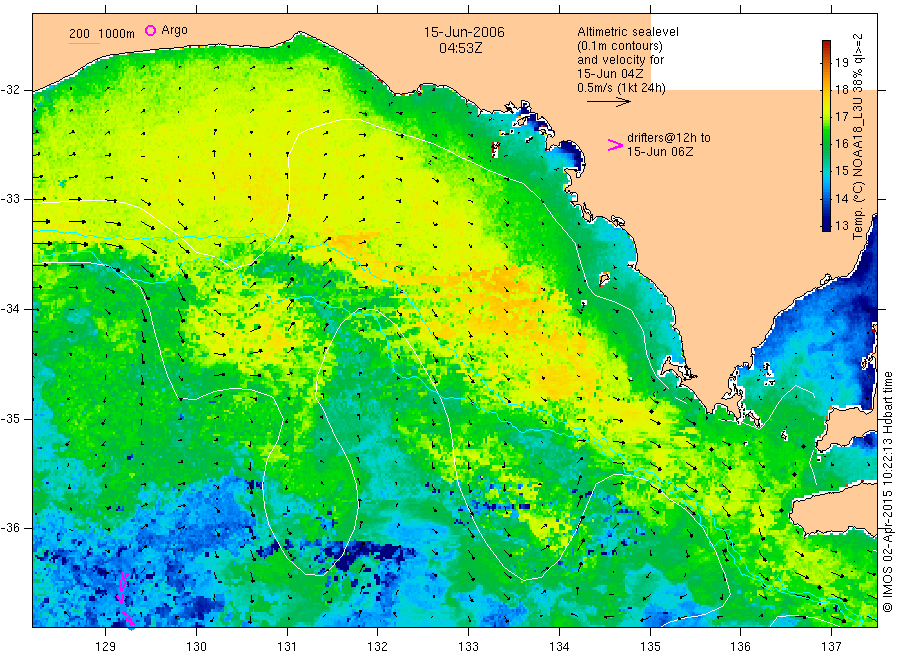Viewport: 900px width, 660px height.
Task: Click the longitude axis label 131
Action: pyautogui.click(x=287, y=647)
